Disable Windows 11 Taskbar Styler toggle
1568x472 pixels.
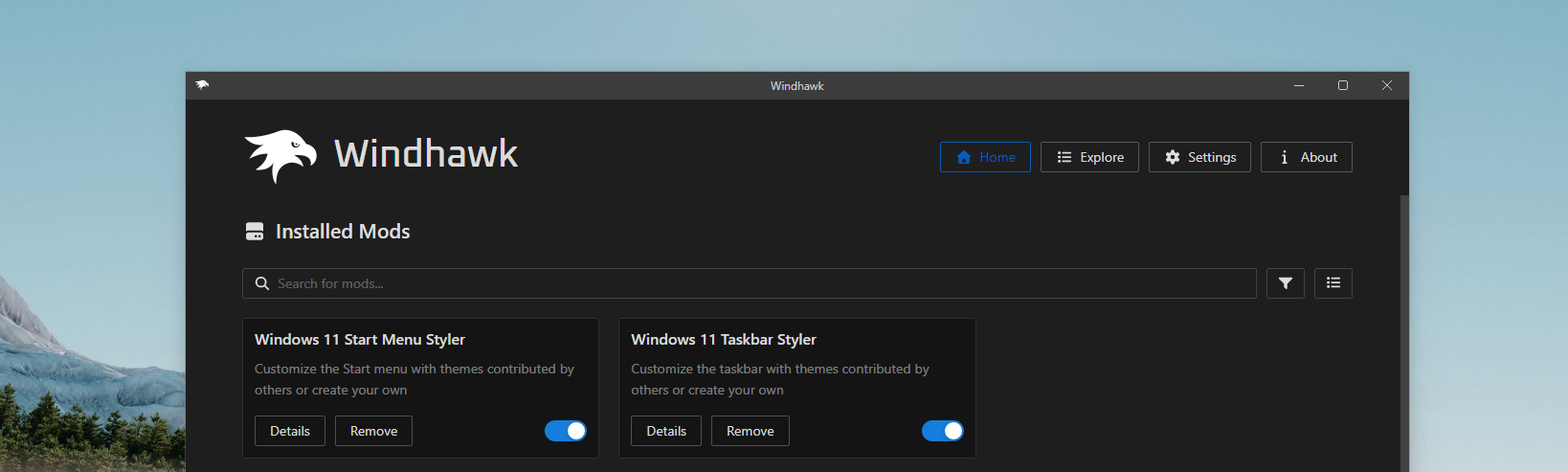[x=943, y=431]
